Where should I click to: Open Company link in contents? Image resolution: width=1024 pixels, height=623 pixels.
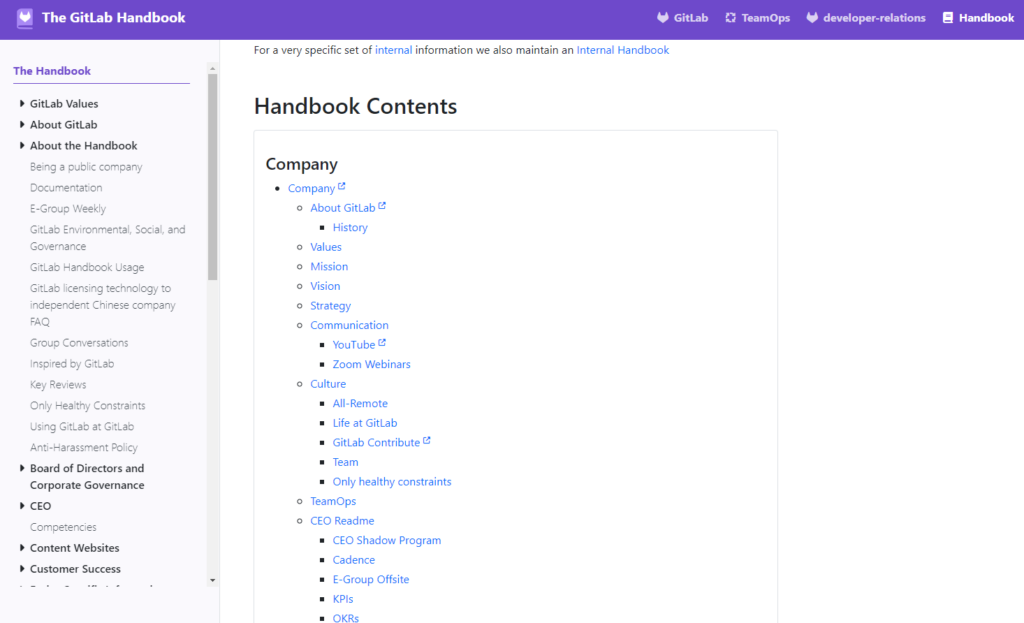tap(312, 188)
